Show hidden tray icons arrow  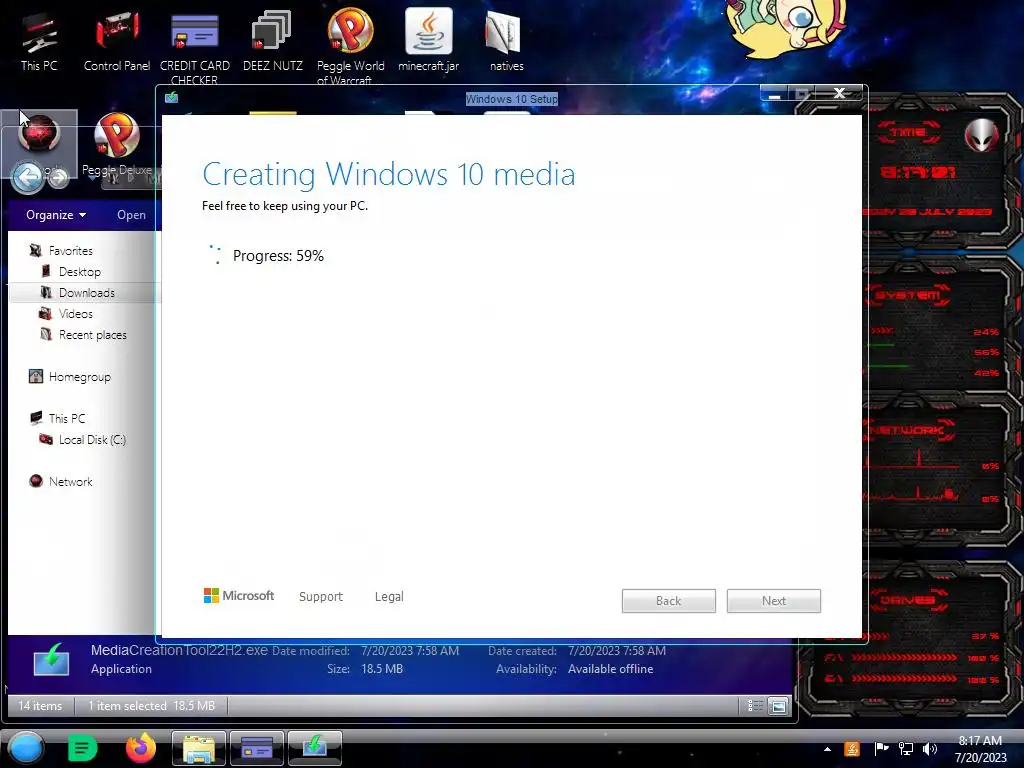(x=827, y=749)
